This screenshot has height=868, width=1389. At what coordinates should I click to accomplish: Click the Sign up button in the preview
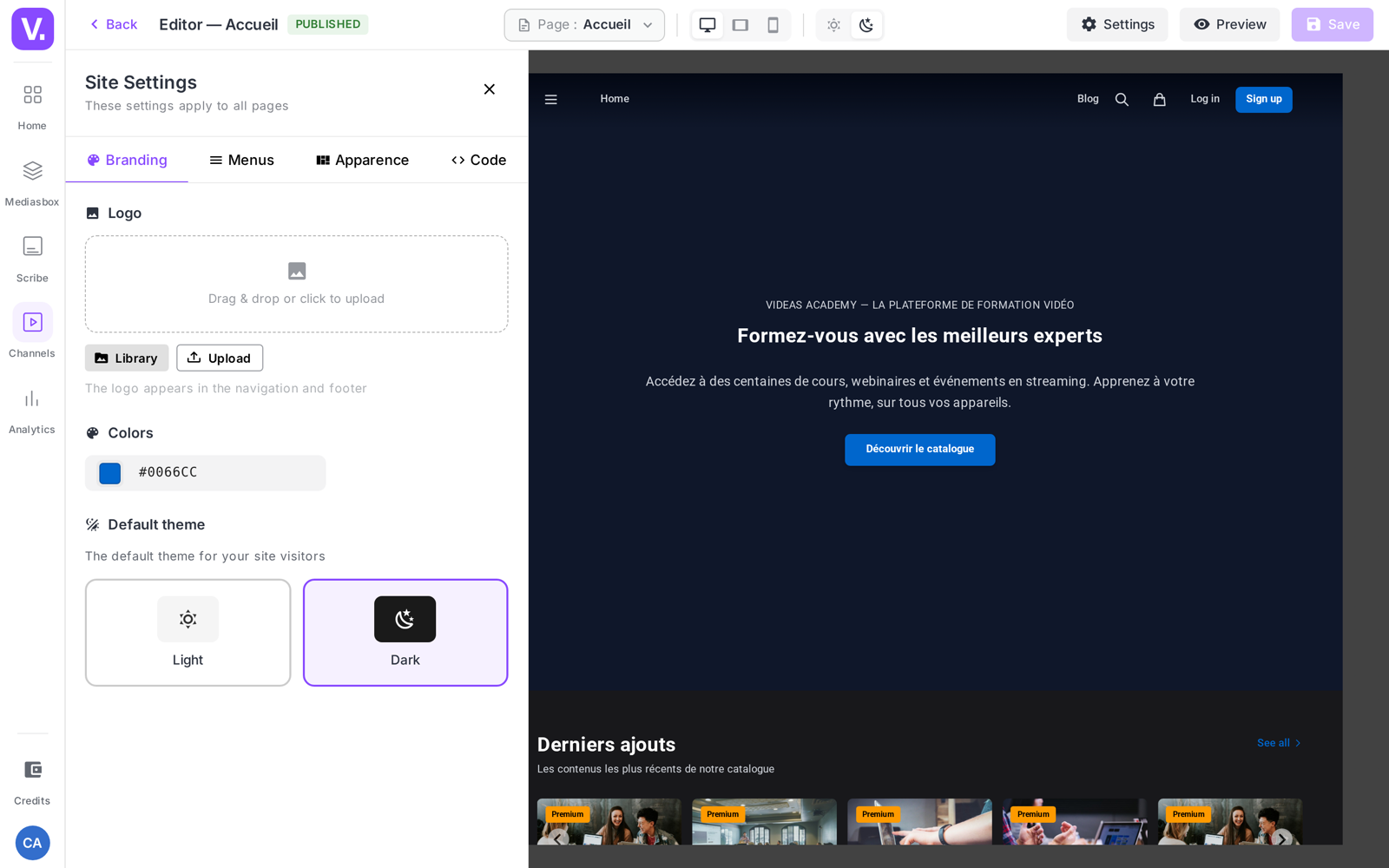1264,100
